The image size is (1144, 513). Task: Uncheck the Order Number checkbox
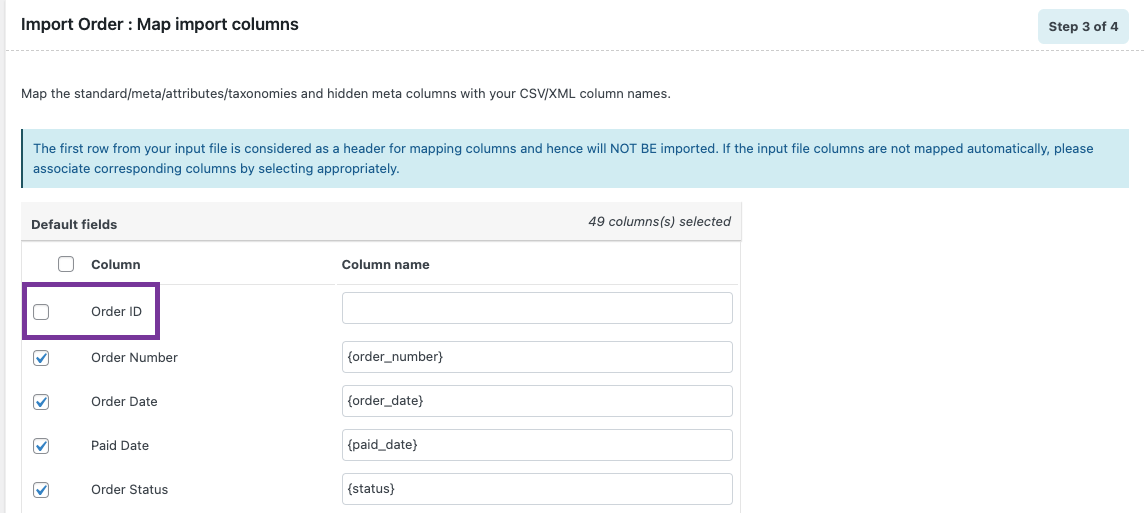[x=41, y=357]
